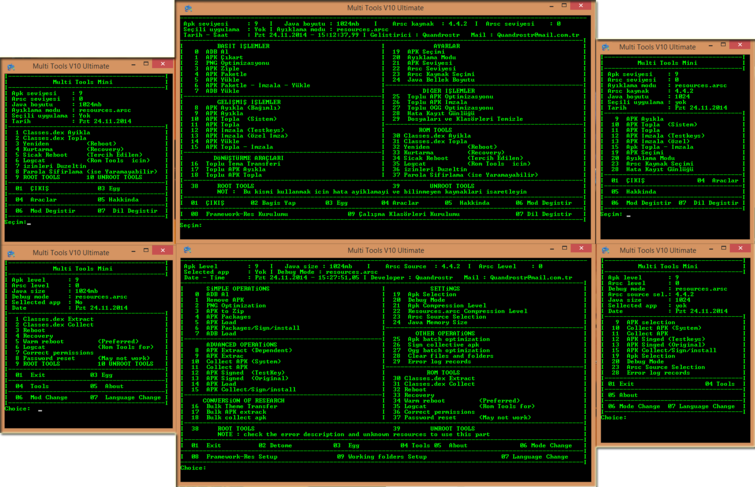This screenshot has width=755, height=487.
Task: Select '09 Working folders Setup' option
Action: point(381,457)
